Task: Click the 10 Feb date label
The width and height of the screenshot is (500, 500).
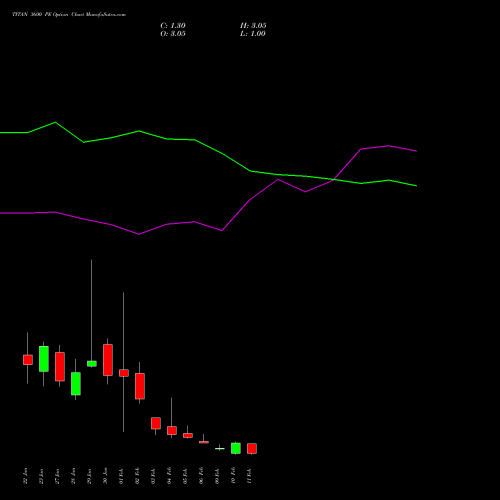Action: [x=234, y=476]
